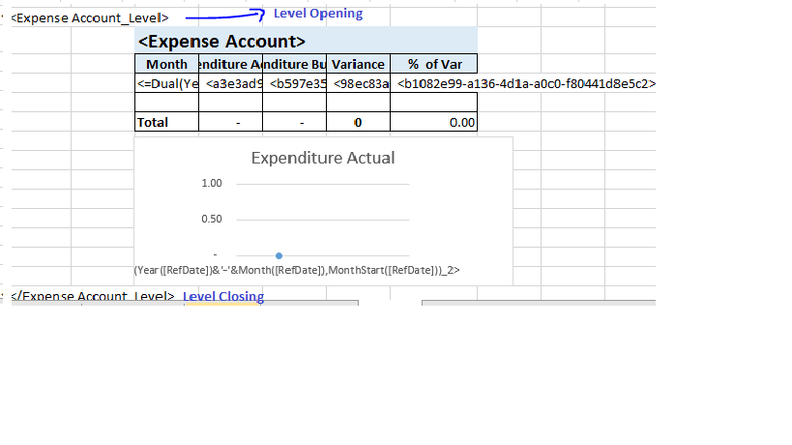792x445 pixels.
Task: Click the Total Variance cell showing 0
Action: tap(358, 122)
